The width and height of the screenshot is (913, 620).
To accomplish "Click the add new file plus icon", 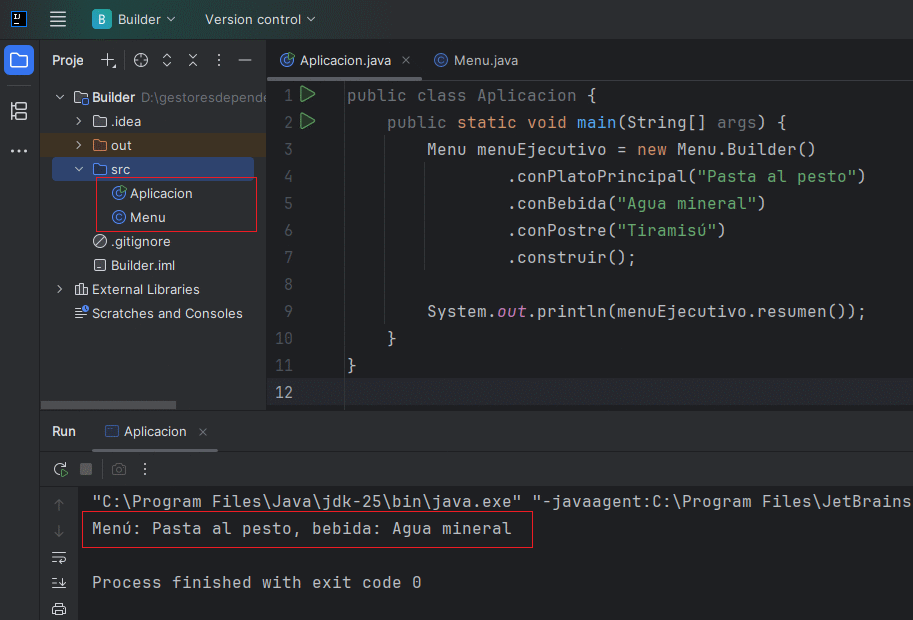I will tap(109, 60).
